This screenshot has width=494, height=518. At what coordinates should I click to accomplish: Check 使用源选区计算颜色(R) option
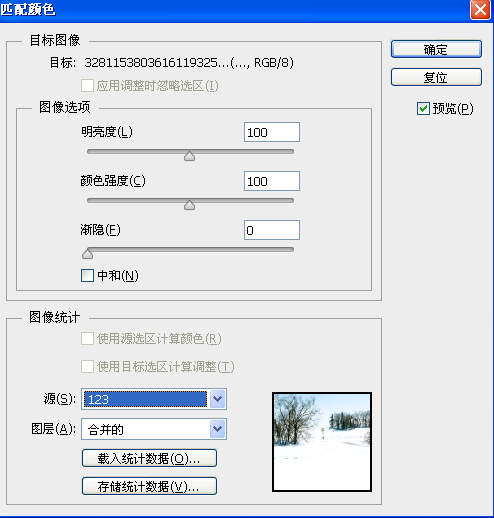click(x=87, y=339)
